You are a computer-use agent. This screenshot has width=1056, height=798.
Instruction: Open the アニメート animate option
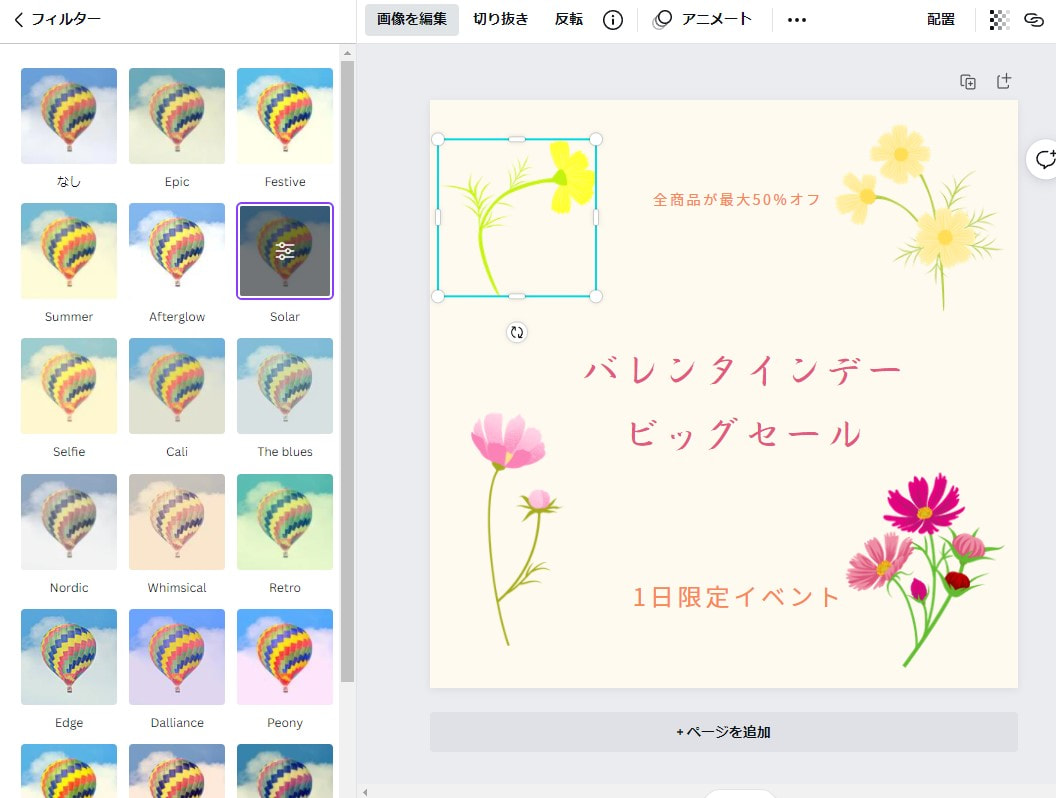[x=704, y=20]
